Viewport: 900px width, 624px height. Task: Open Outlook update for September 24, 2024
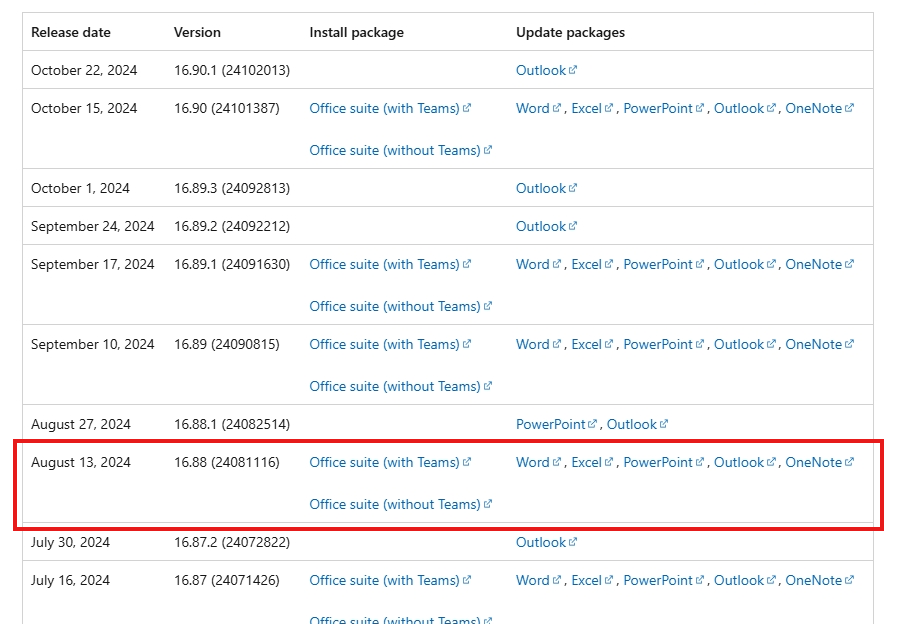coord(546,226)
